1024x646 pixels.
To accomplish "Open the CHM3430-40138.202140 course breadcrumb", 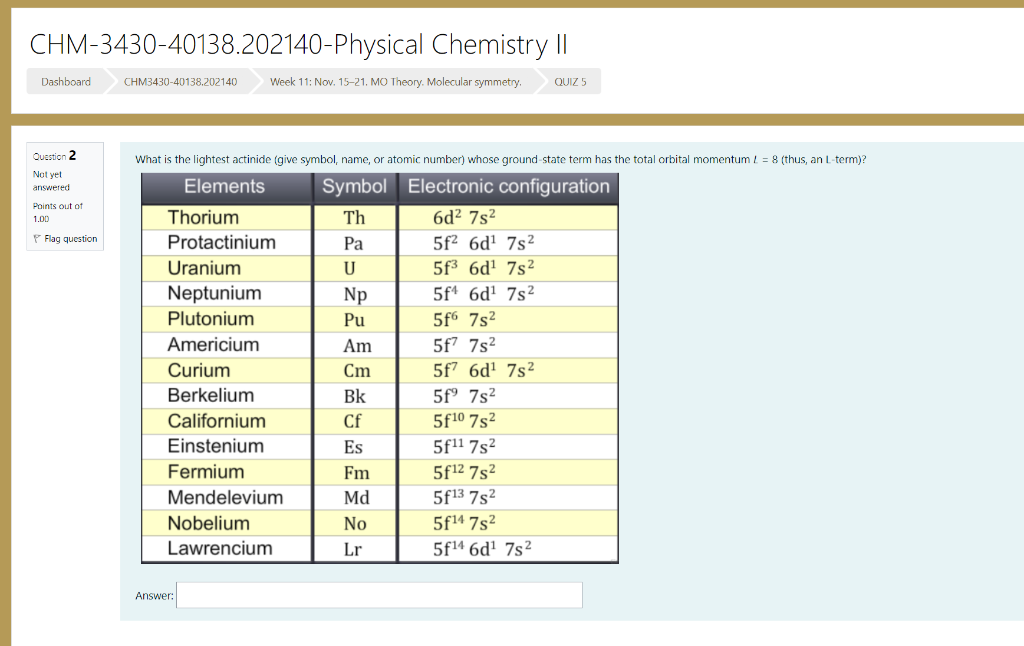I will pyautogui.click(x=178, y=81).
